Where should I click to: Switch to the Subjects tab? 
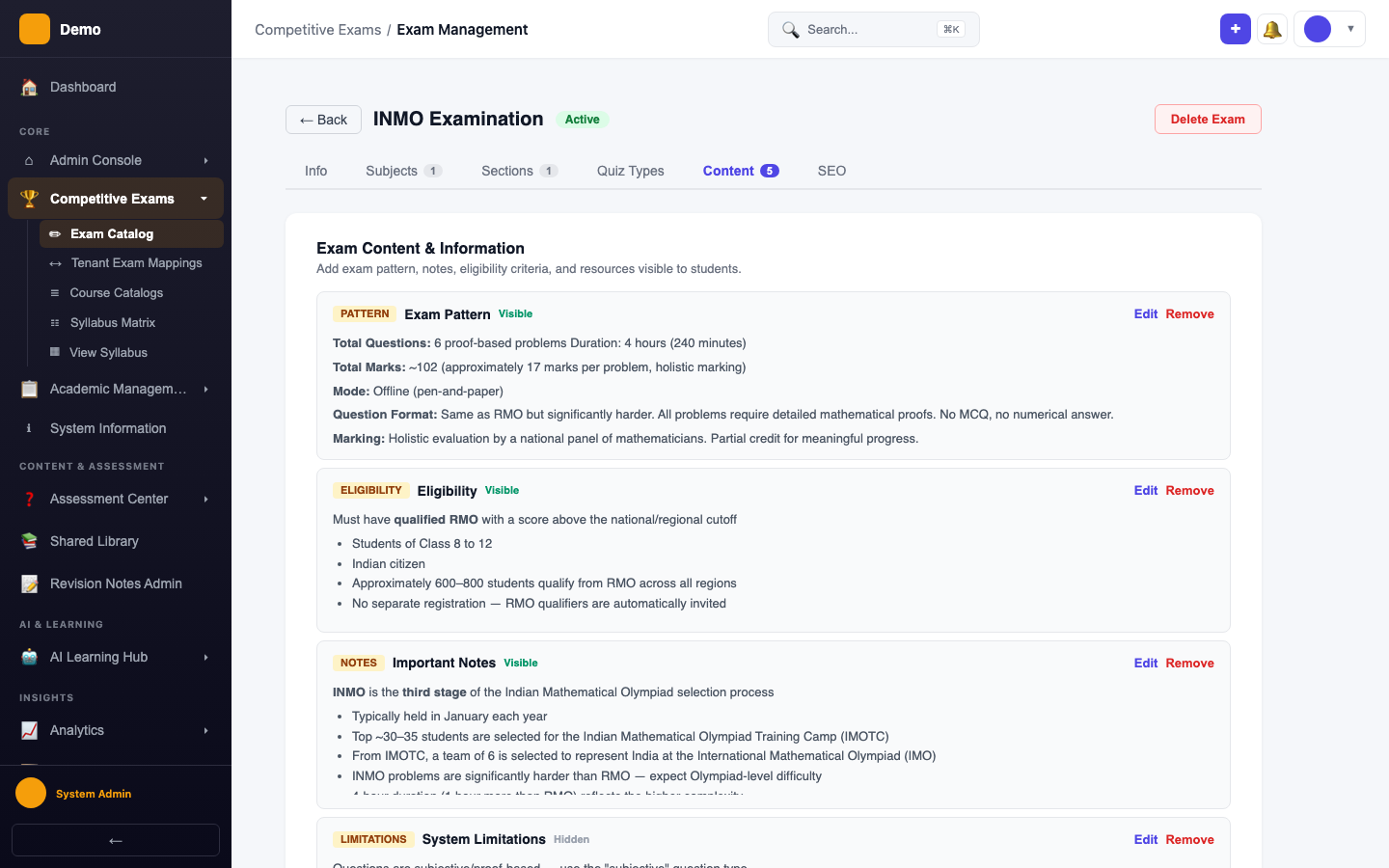pos(403,171)
